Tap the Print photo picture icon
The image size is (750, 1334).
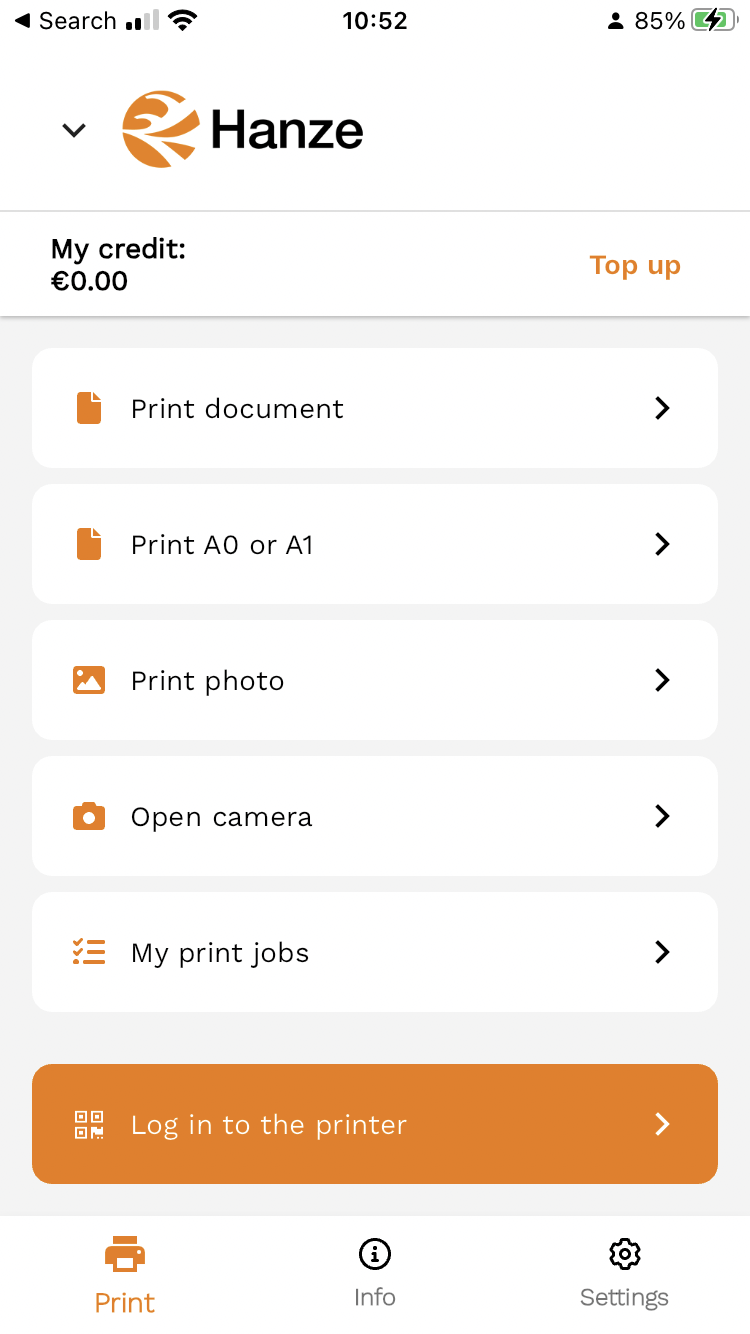(x=89, y=680)
